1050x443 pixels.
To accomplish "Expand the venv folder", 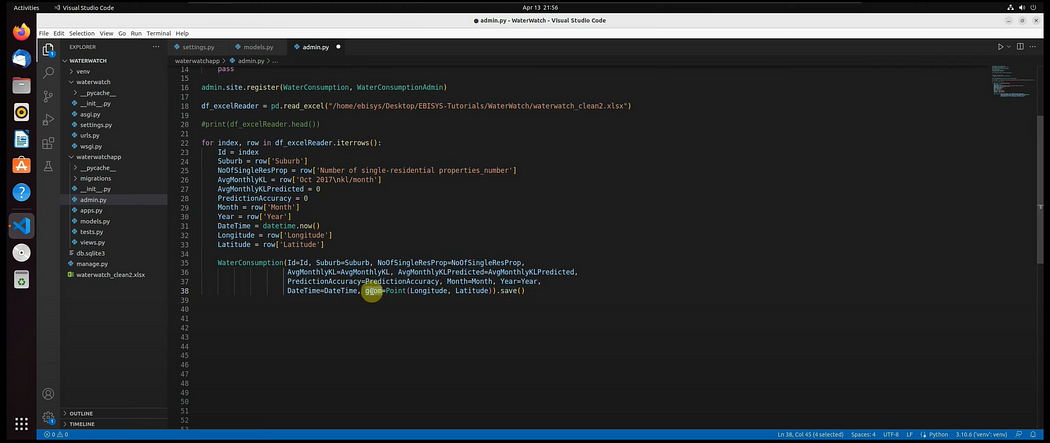I will [82, 72].
